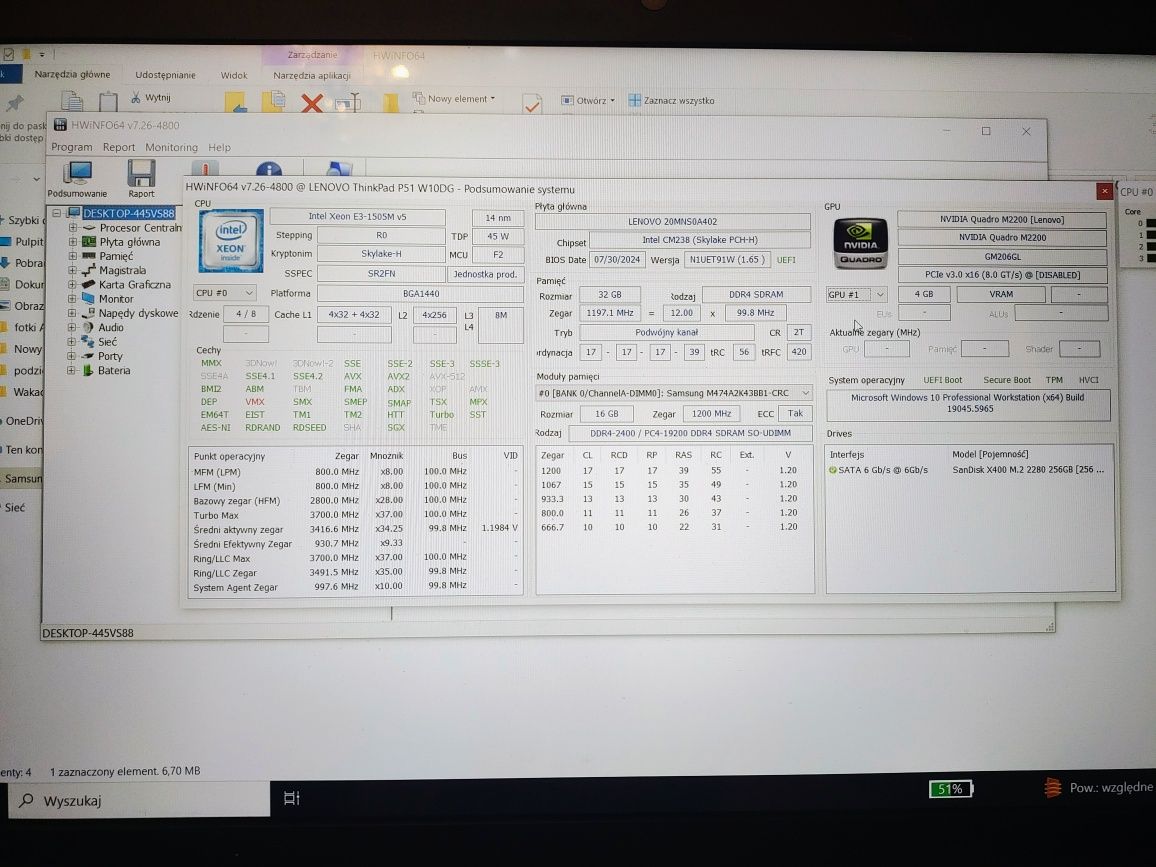The height and width of the screenshot is (867, 1156).
Task: Click the OneDrive item in Explorer sidebar
Action: [23, 421]
